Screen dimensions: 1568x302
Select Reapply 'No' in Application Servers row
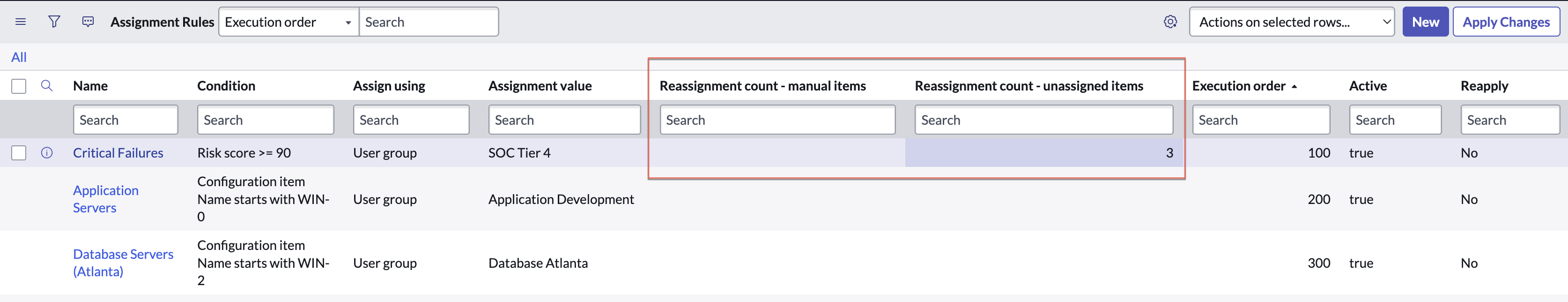pos(1469,199)
